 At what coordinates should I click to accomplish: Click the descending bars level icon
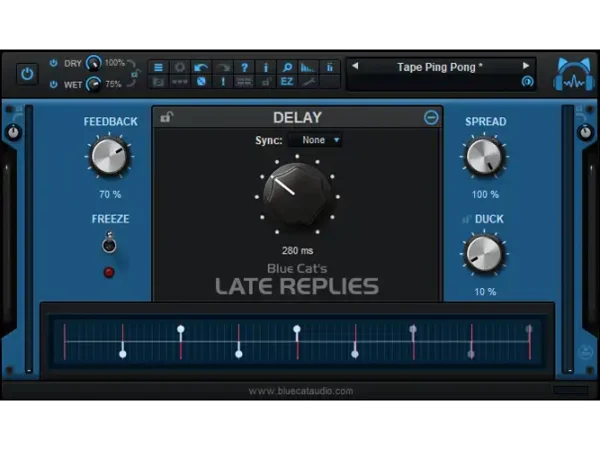(x=308, y=68)
